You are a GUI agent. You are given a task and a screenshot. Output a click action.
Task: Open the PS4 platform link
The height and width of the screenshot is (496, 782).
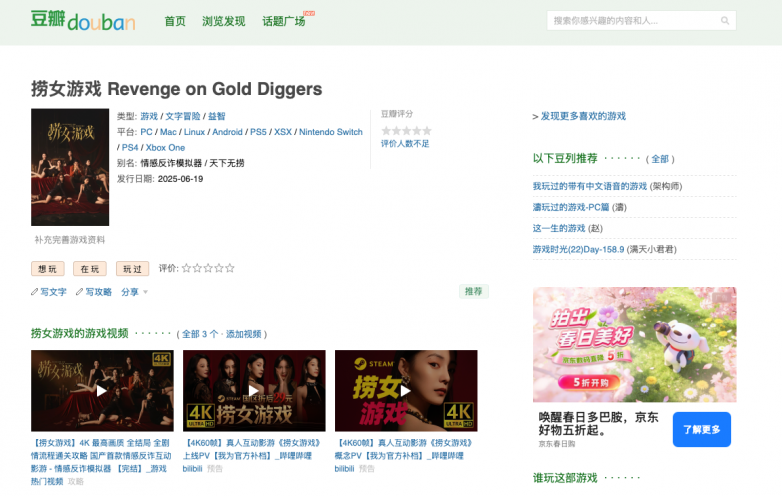point(130,148)
